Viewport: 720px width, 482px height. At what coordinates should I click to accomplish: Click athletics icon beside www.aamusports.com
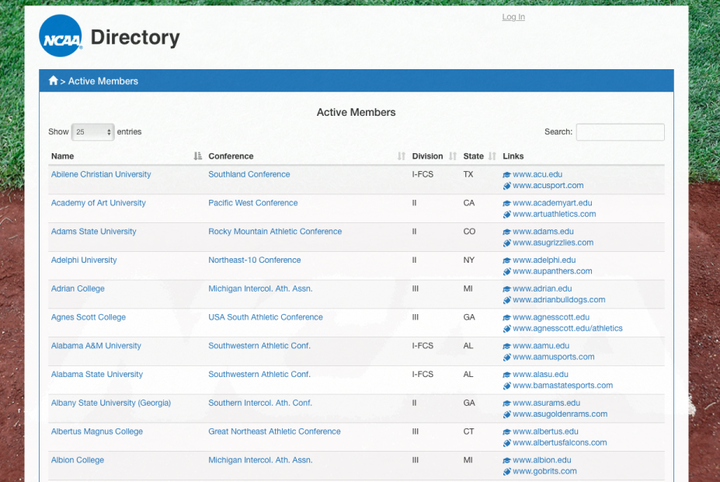pos(506,357)
